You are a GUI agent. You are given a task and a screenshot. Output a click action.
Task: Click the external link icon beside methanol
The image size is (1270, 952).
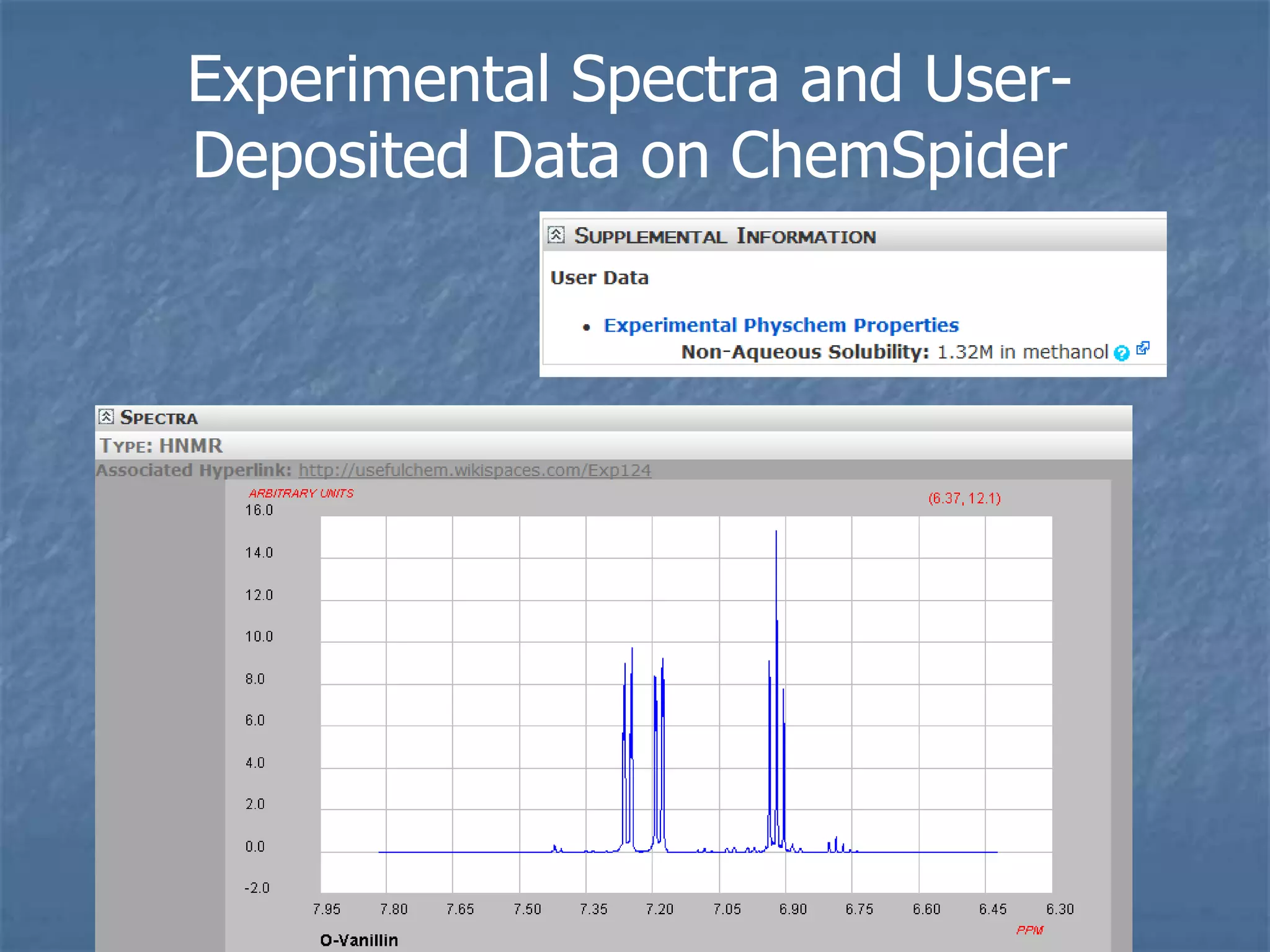click(x=1143, y=349)
